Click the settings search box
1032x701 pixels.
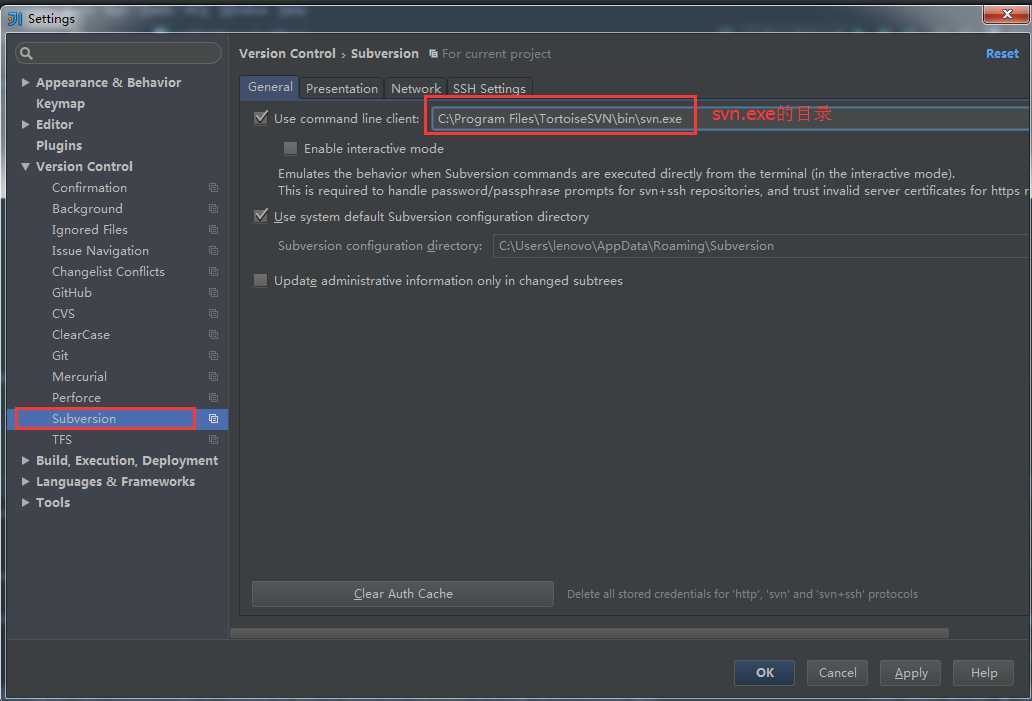[x=118, y=53]
